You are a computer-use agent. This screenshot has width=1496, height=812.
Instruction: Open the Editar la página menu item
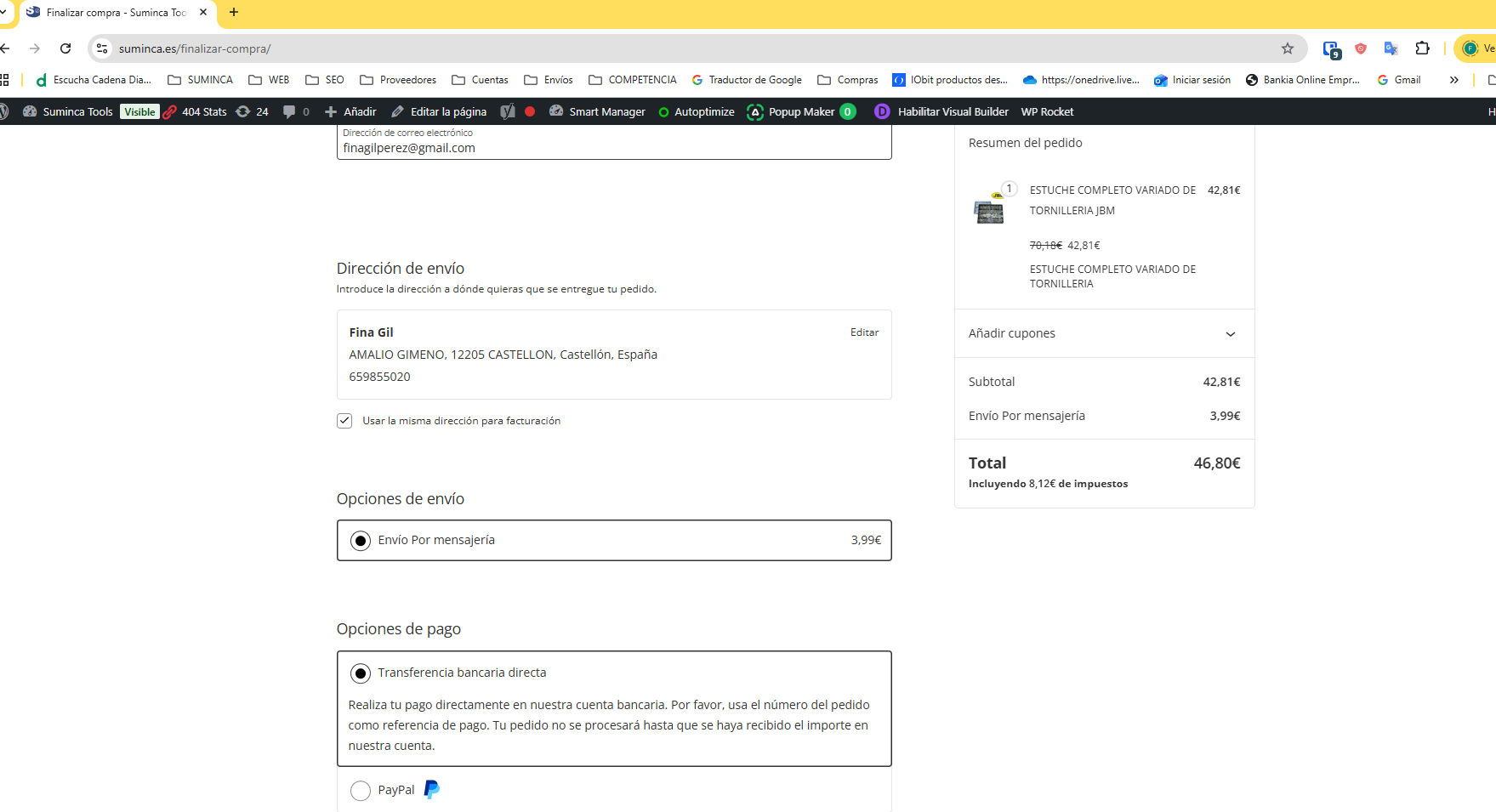click(x=439, y=111)
